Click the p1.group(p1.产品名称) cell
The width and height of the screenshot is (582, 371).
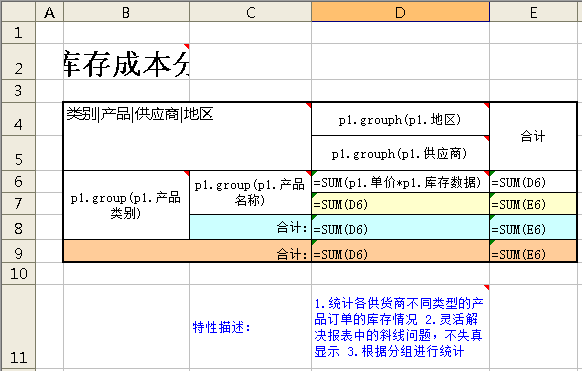point(251,192)
